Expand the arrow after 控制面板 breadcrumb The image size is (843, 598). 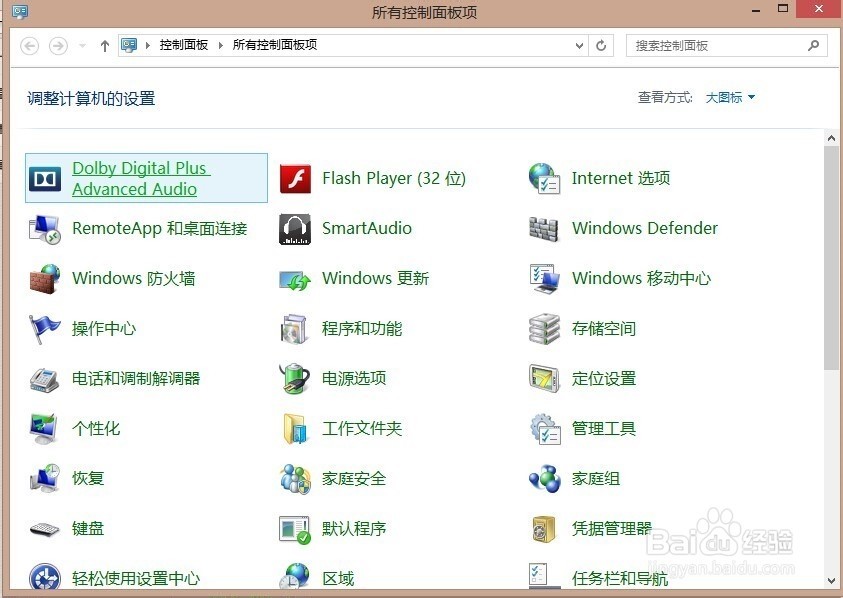tap(220, 45)
